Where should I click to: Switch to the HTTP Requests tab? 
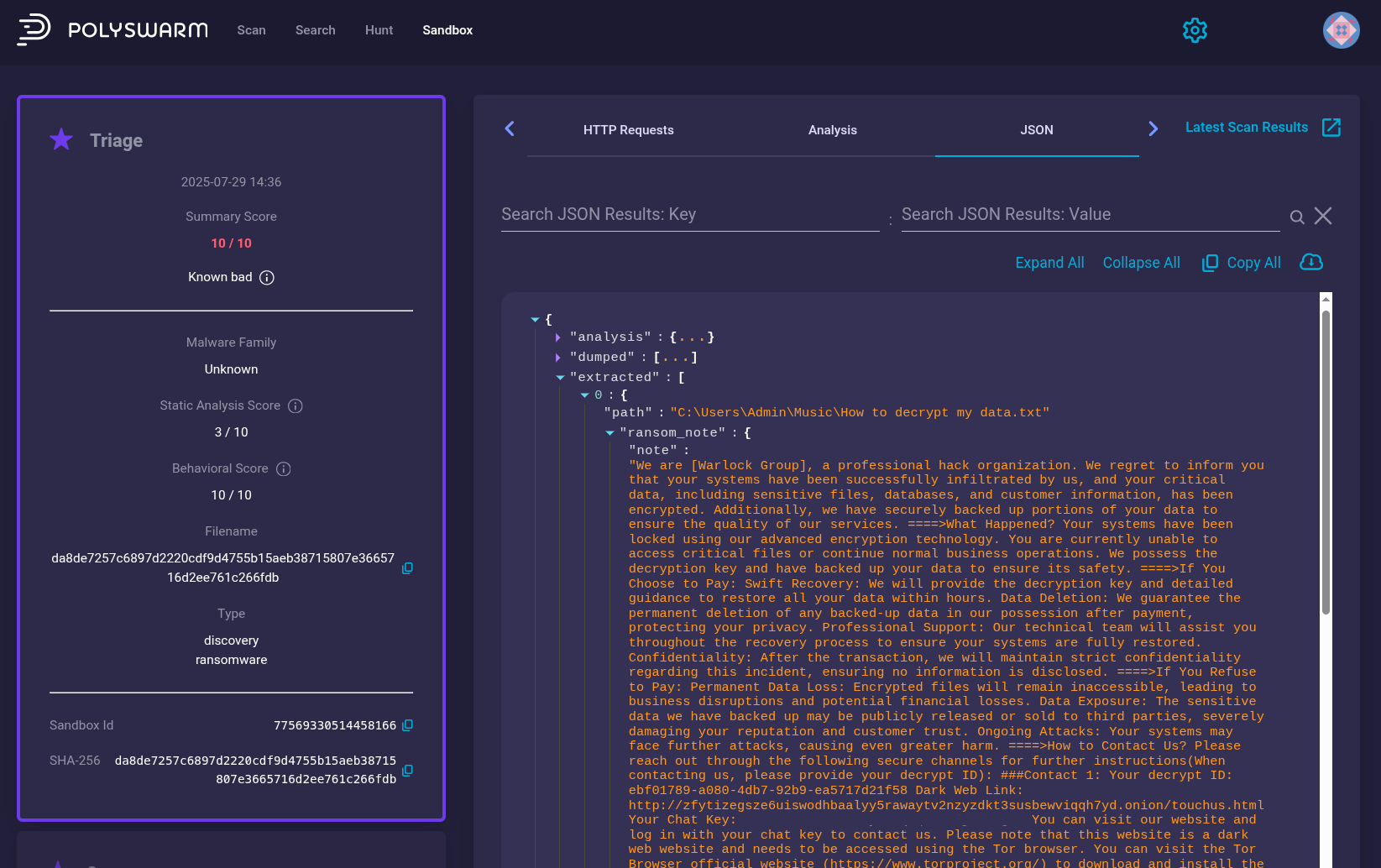pyautogui.click(x=629, y=130)
